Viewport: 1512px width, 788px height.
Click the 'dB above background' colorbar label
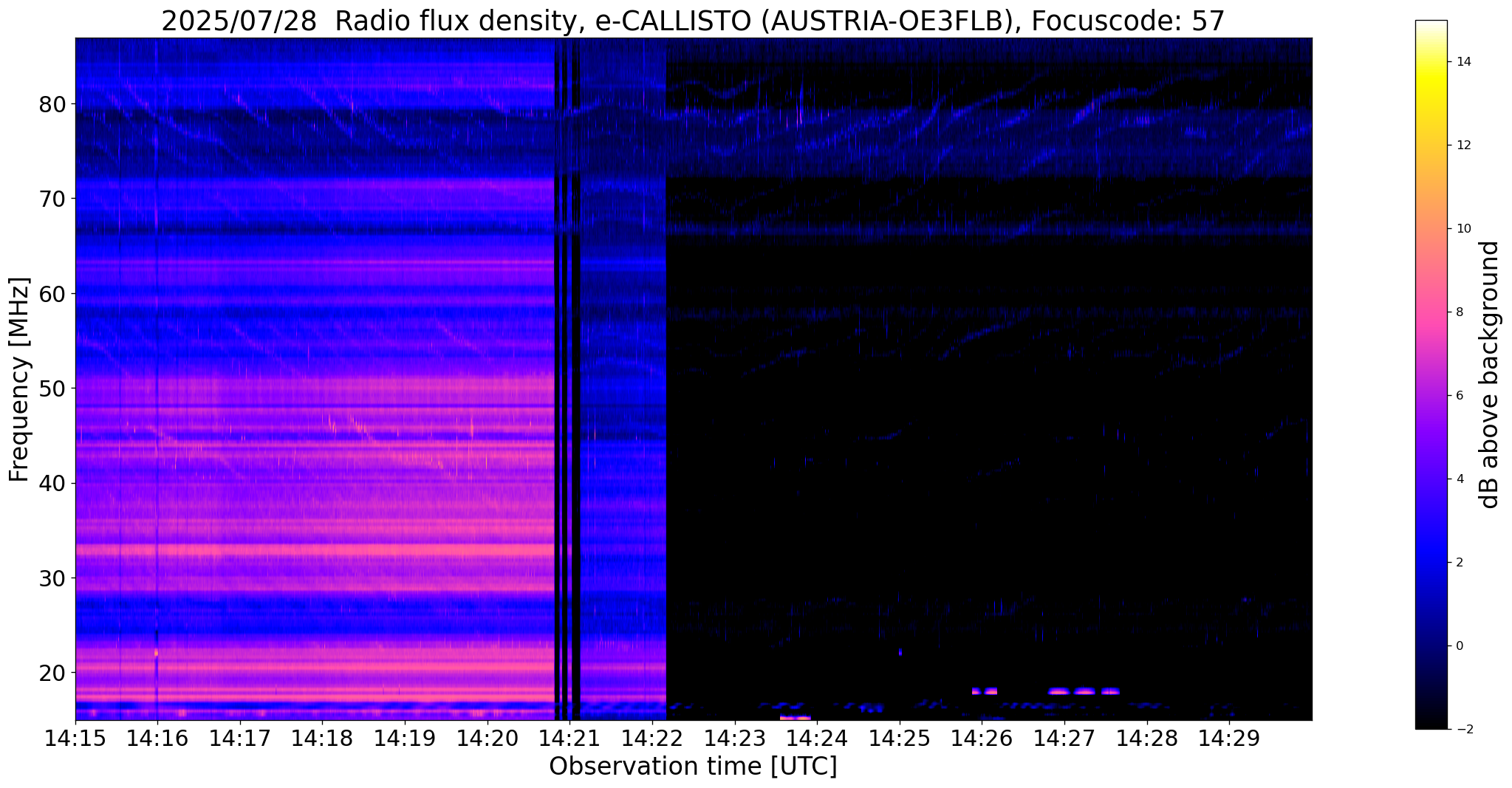point(1489,374)
